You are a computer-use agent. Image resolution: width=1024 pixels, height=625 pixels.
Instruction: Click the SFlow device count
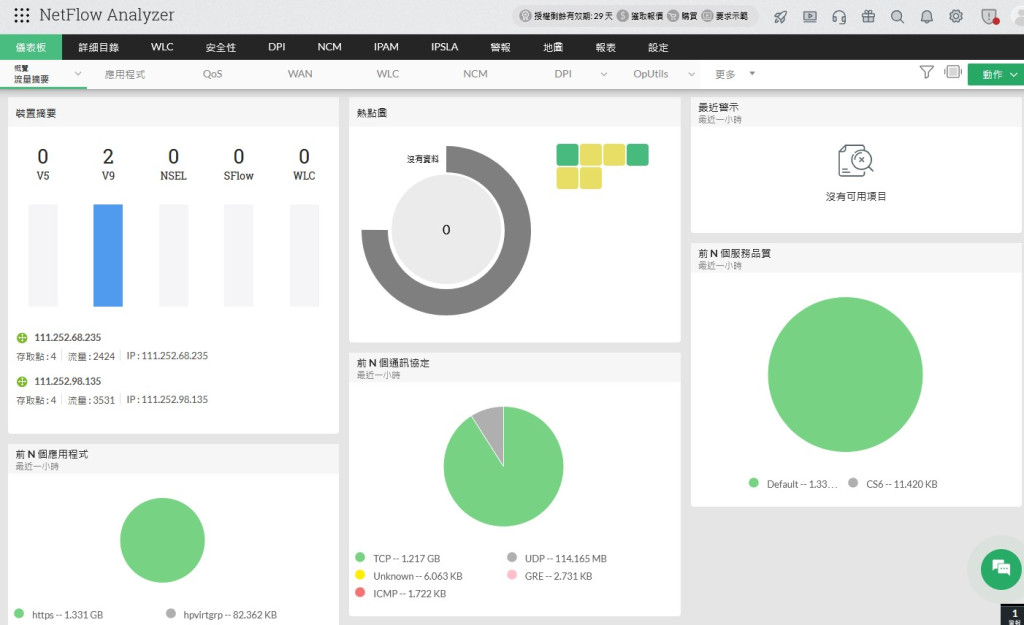coord(238,157)
